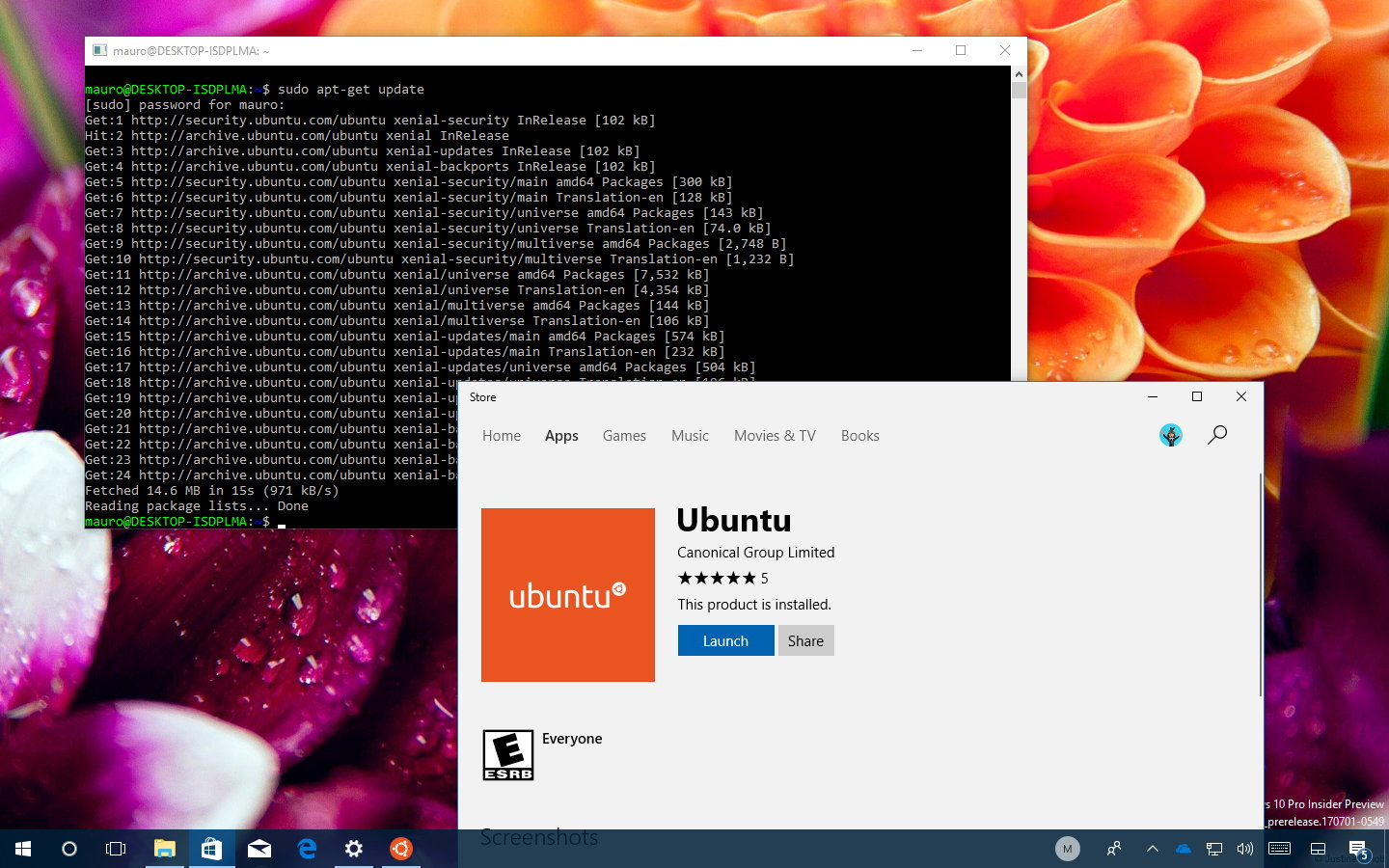Viewport: 1389px width, 868px height.
Task: Open OneDrive cloud icon in tray
Action: click(1183, 849)
